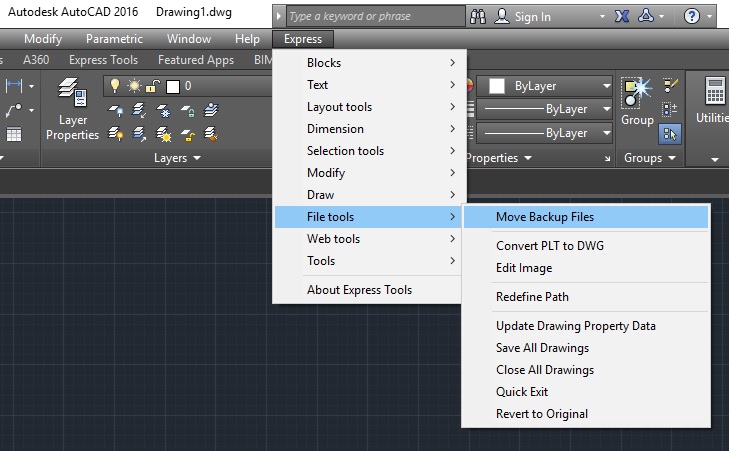729x451 pixels.
Task: Open the linear dimension dropdown arrow
Action: pyautogui.click(x=31, y=86)
